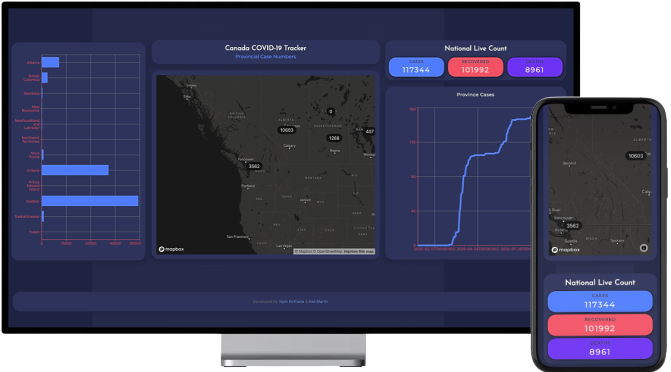
Task: Tap the phone Recovered card
Action: pos(600,325)
